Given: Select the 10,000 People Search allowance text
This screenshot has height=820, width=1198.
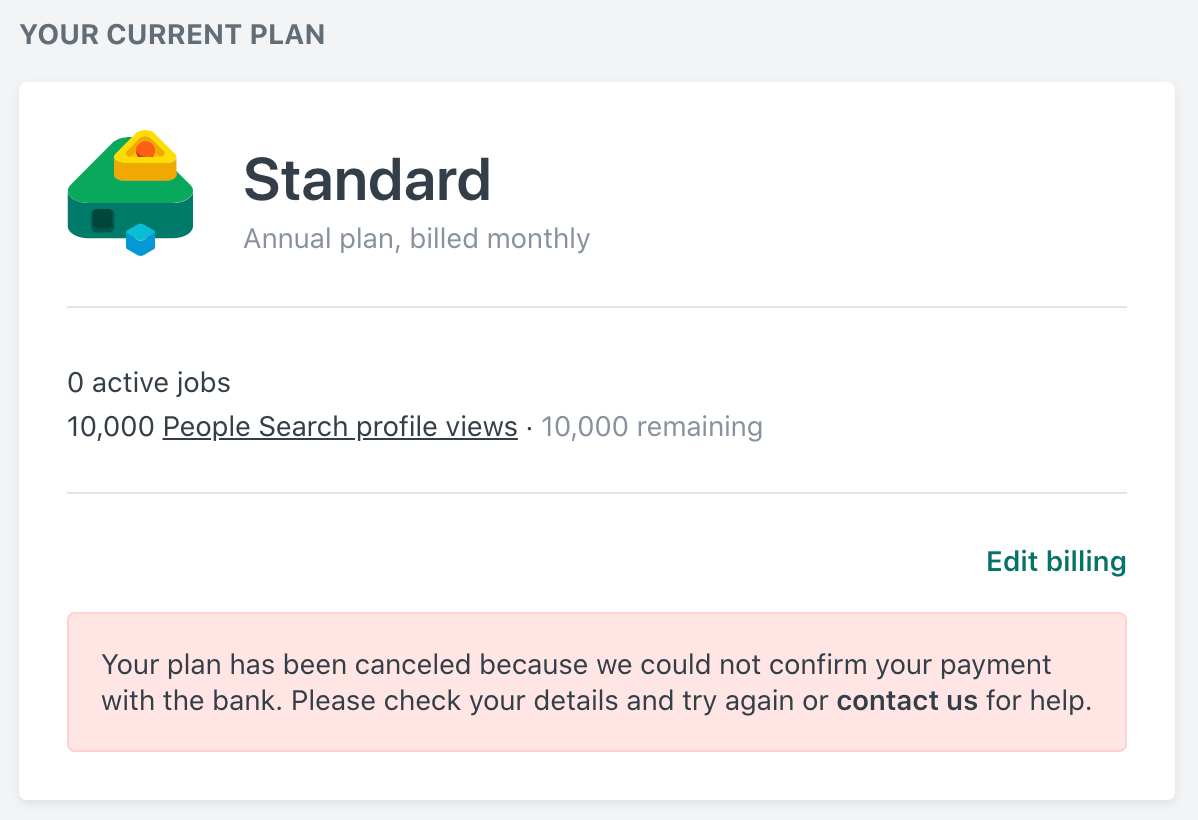Looking at the screenshot, I should [x=290, y=426].
